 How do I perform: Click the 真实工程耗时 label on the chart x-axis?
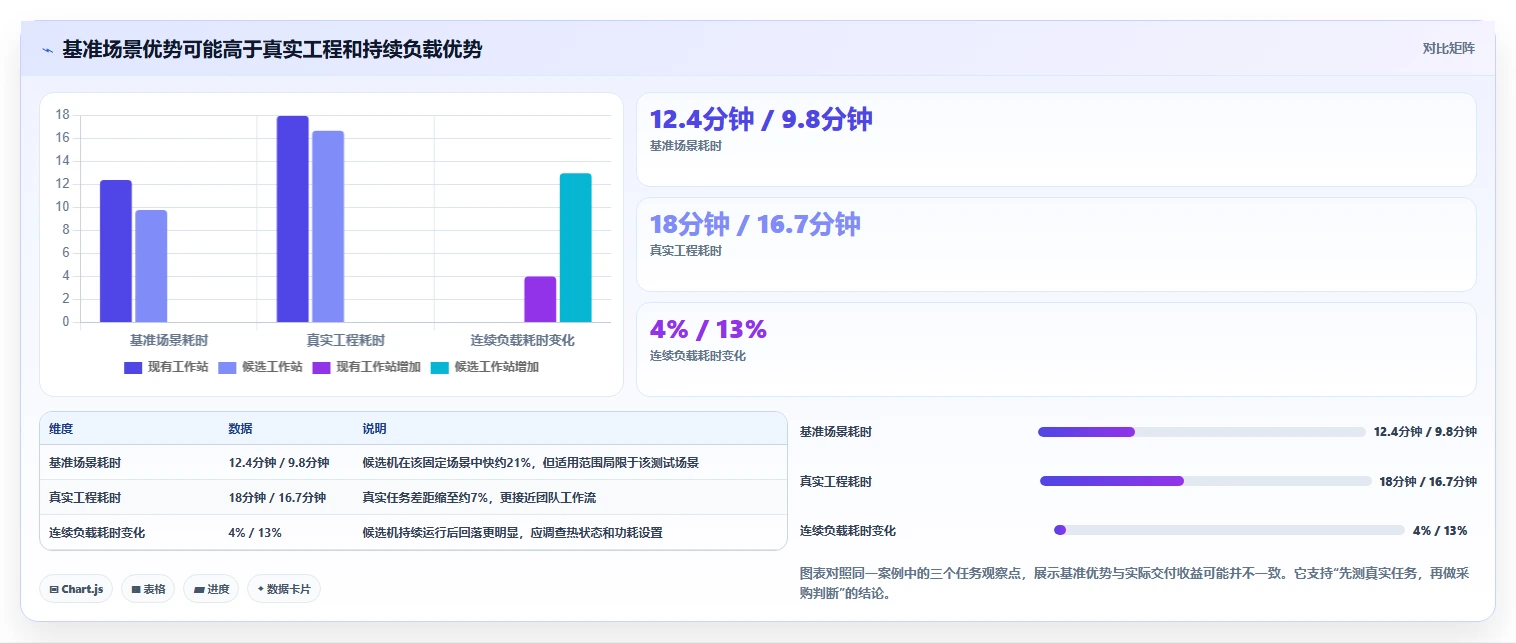pos(346,340)
